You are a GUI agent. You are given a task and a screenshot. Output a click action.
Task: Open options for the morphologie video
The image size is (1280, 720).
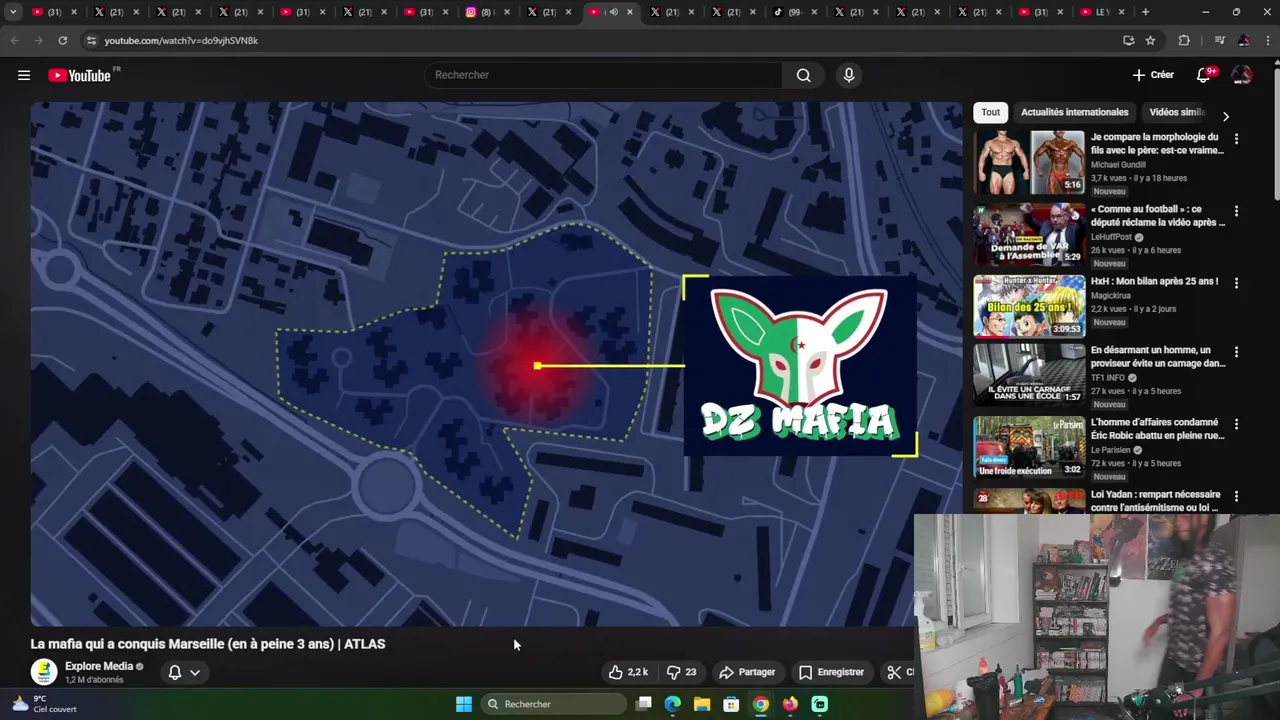[x=1236, y=139]
